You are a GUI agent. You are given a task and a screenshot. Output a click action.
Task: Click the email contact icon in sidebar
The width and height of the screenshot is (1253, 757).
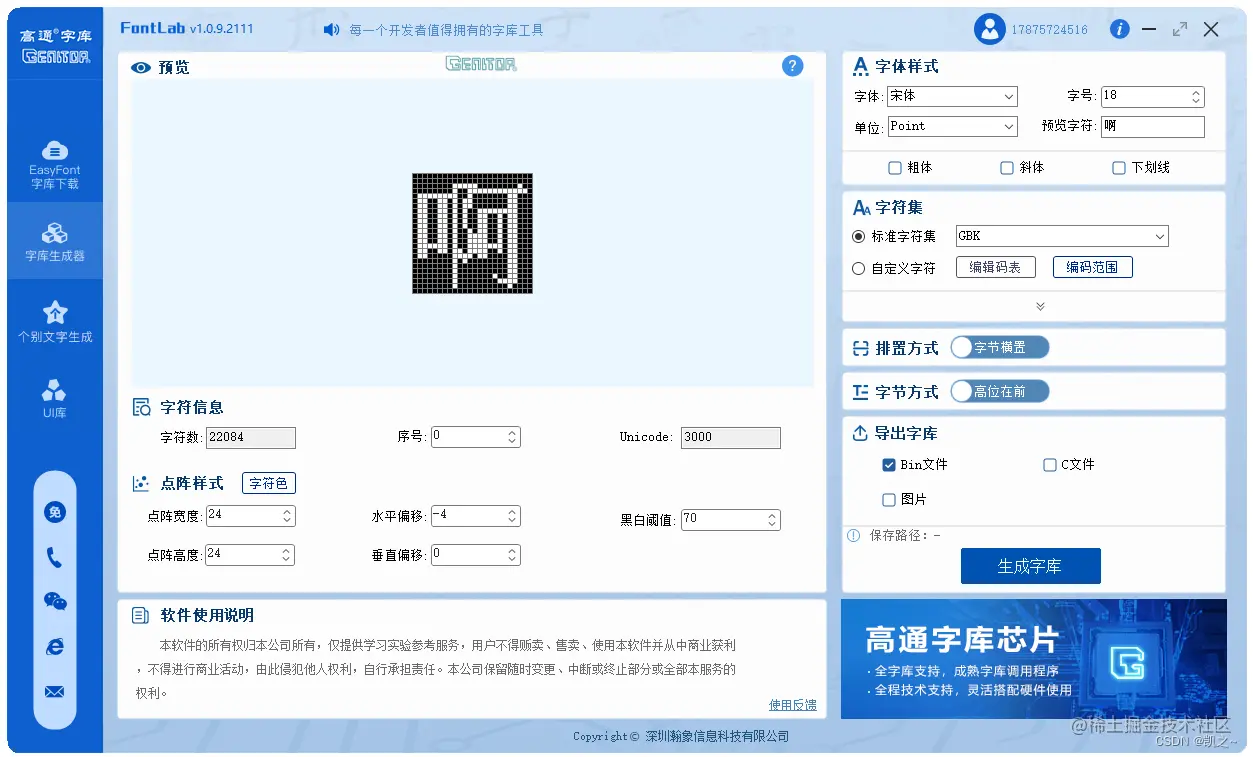[x=54, y=691]
